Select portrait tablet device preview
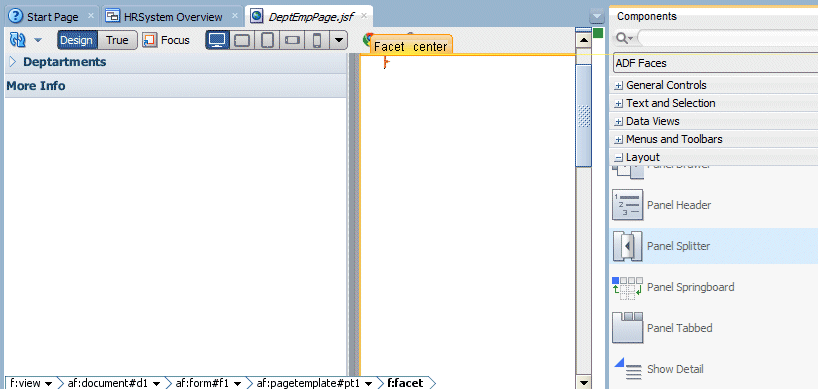 267,40
